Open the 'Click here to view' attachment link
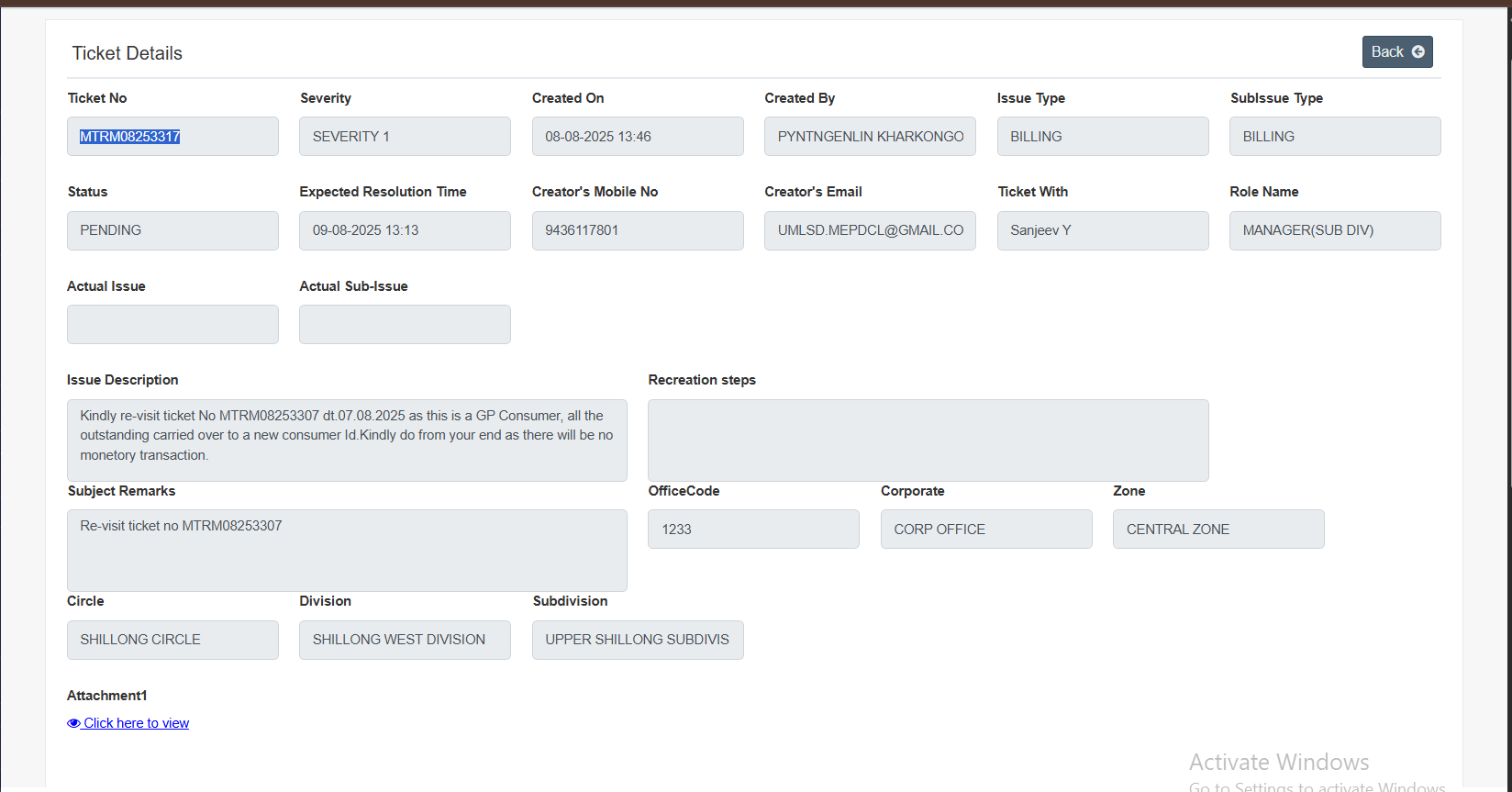This screenshot has width=1512, height=792. (136, 723)
